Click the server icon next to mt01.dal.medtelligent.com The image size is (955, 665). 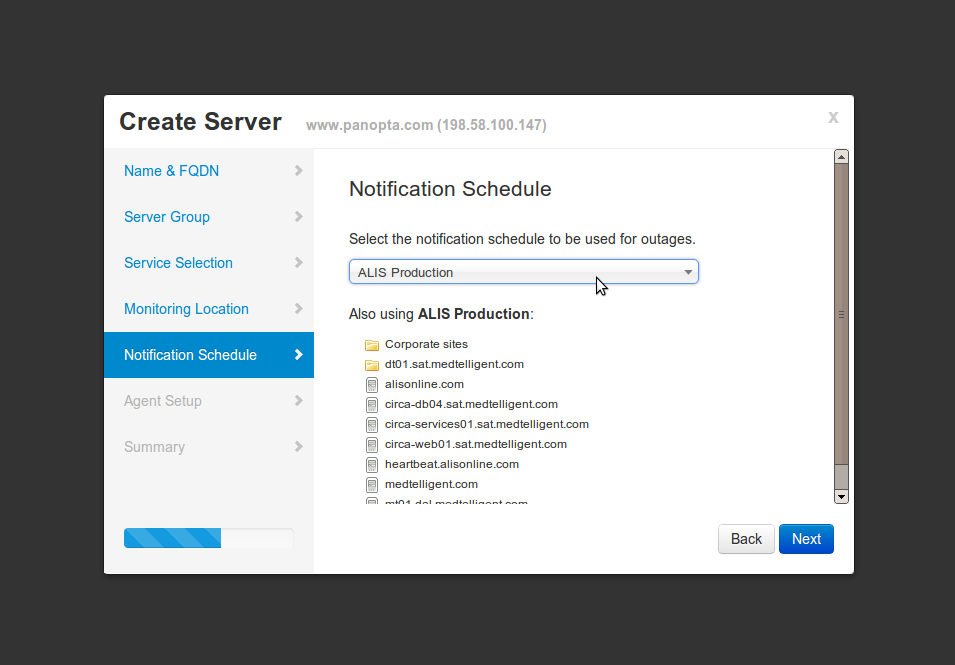(x=371, y=501)
